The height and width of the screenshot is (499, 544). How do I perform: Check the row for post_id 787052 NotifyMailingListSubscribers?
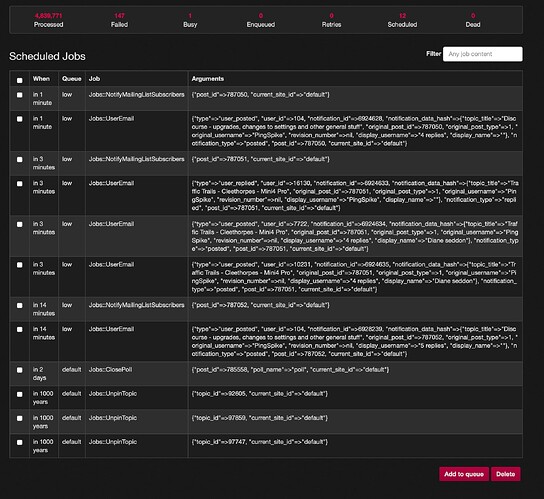click(20, 306)
